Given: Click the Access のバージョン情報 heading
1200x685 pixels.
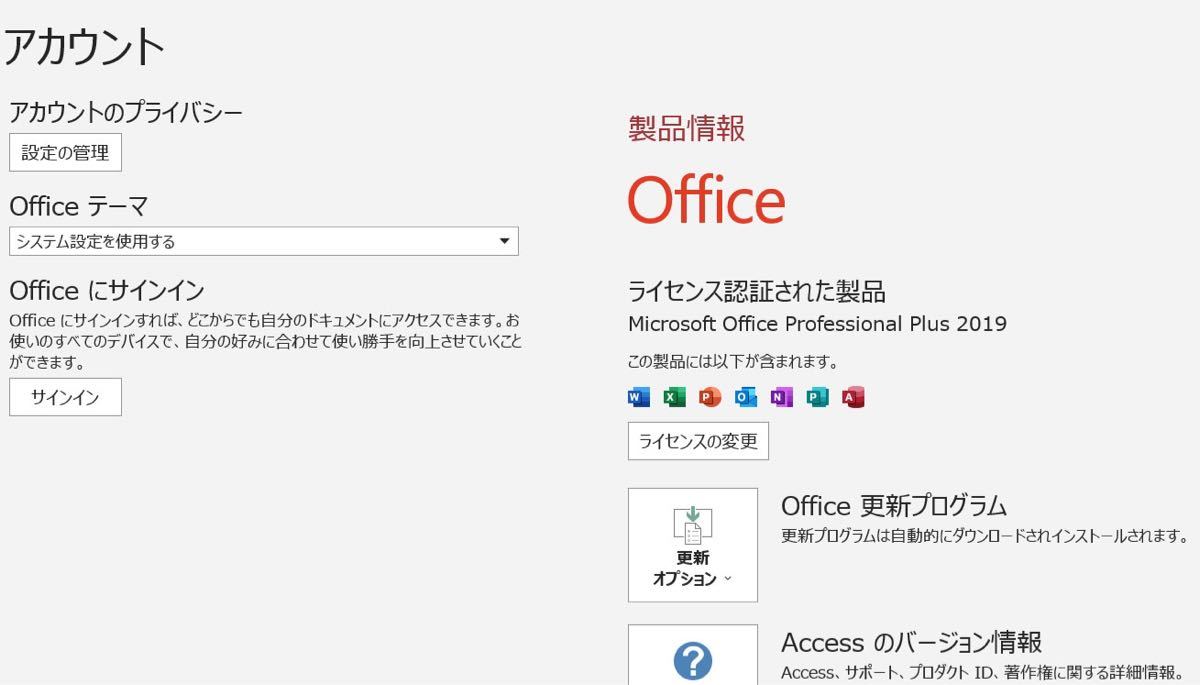Looking at the screenshot, I should point(911,641).
